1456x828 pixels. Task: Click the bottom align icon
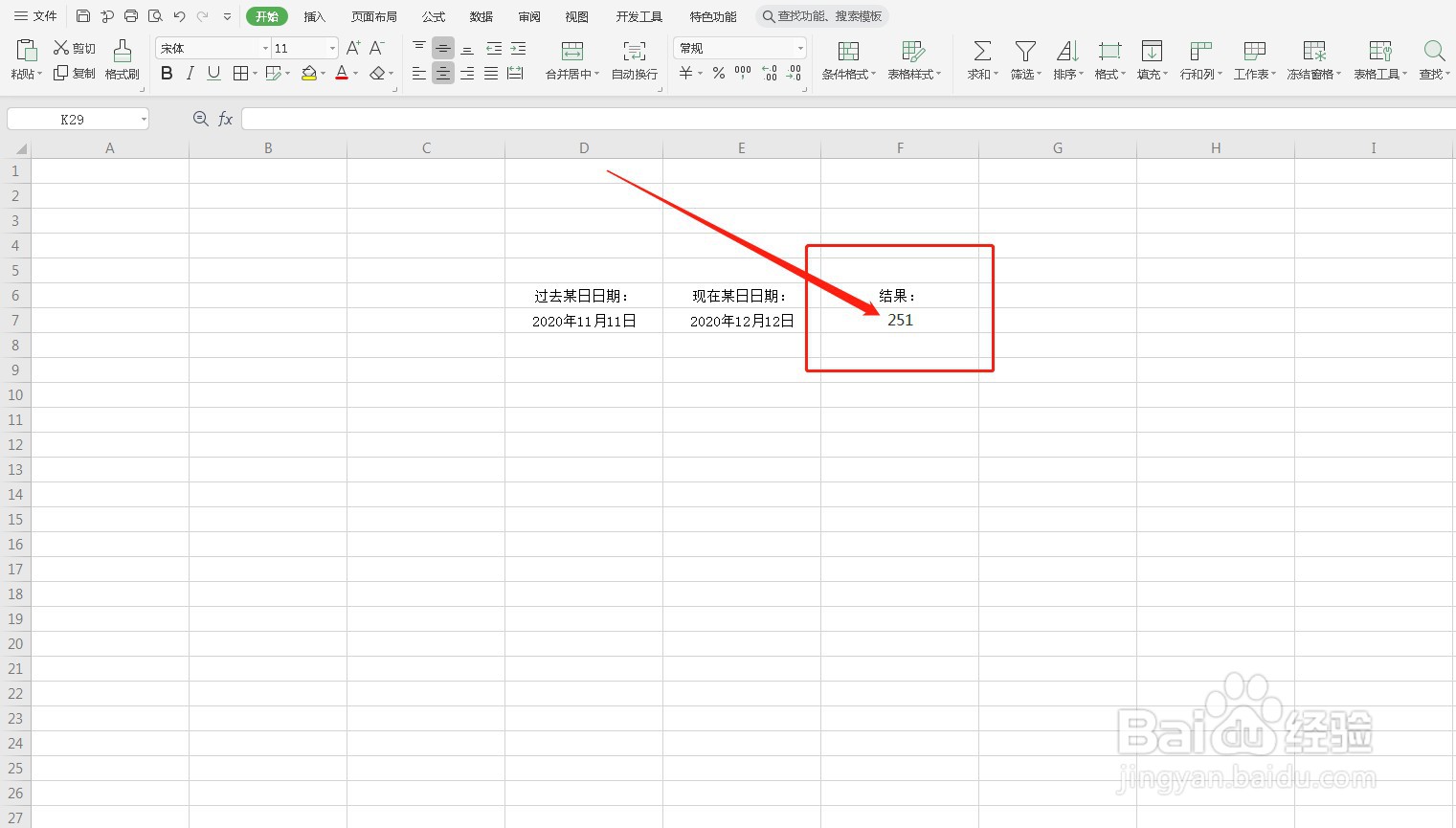pyautogui.click(x=467, y=48)
